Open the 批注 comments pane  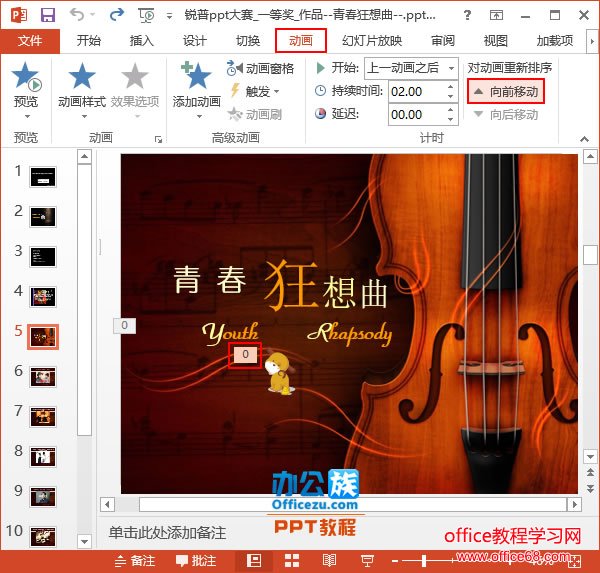196,561
